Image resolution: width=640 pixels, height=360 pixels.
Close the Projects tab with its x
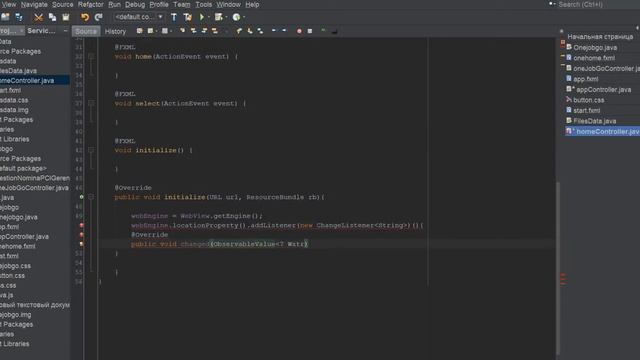coord(22,31)
